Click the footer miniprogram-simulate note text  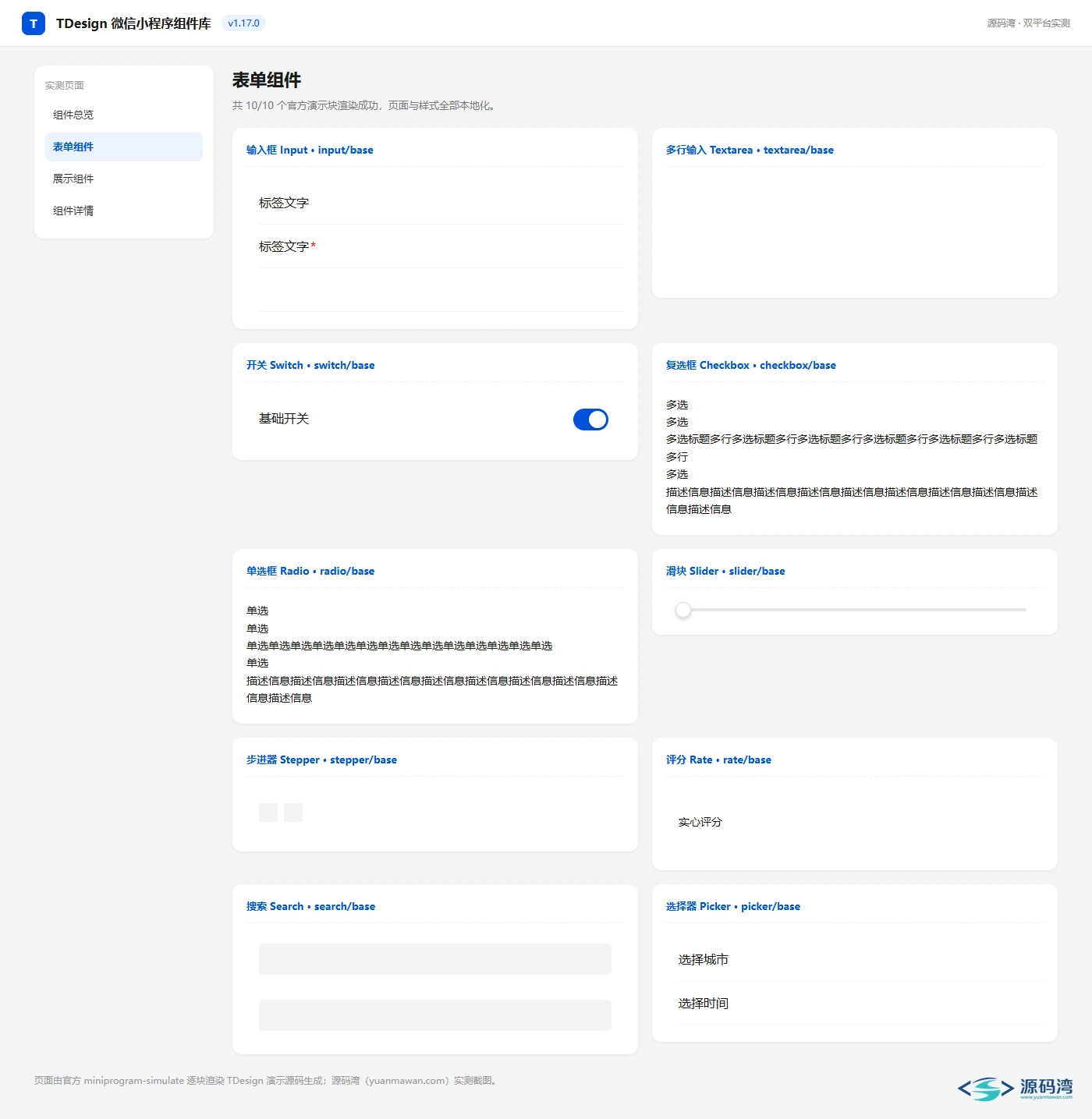[265, 1081]
